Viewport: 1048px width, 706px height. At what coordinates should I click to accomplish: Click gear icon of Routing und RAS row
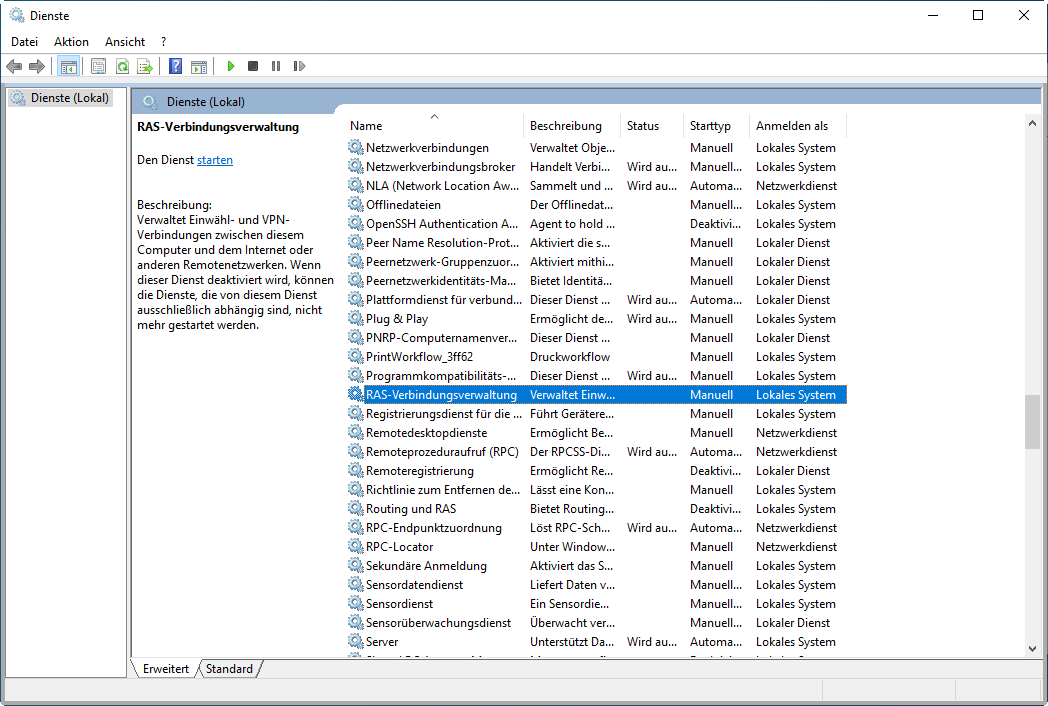(x=356, y=507)
